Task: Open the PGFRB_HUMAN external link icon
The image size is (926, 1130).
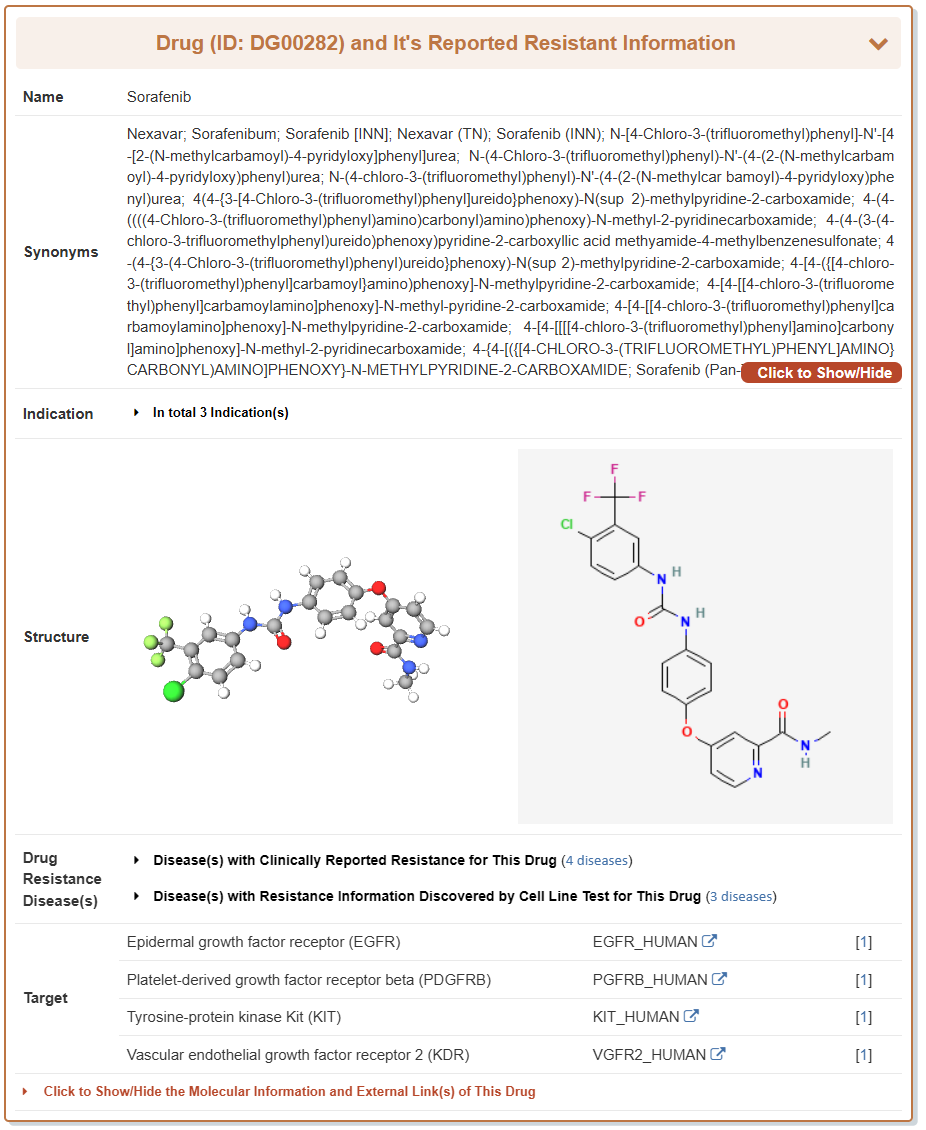Action: tap(719, 979)
